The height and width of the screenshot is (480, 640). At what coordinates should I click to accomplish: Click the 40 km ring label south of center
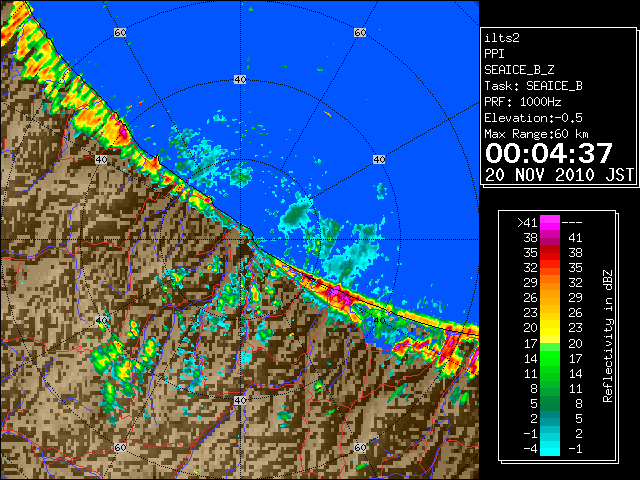pos(240,400)
